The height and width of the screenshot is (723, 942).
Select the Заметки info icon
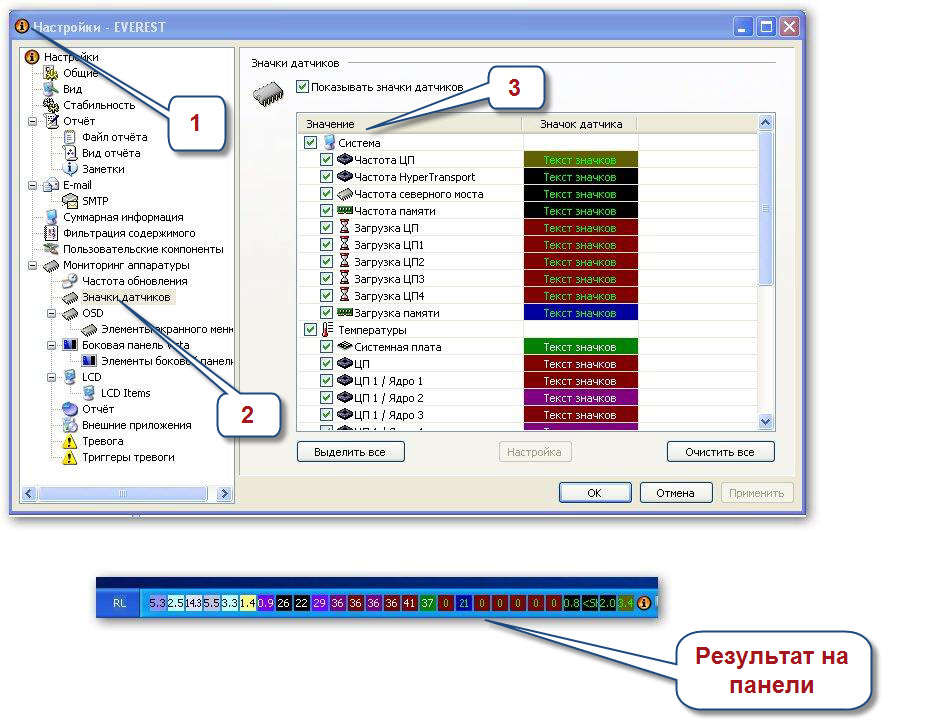click(x=70, y=169)
